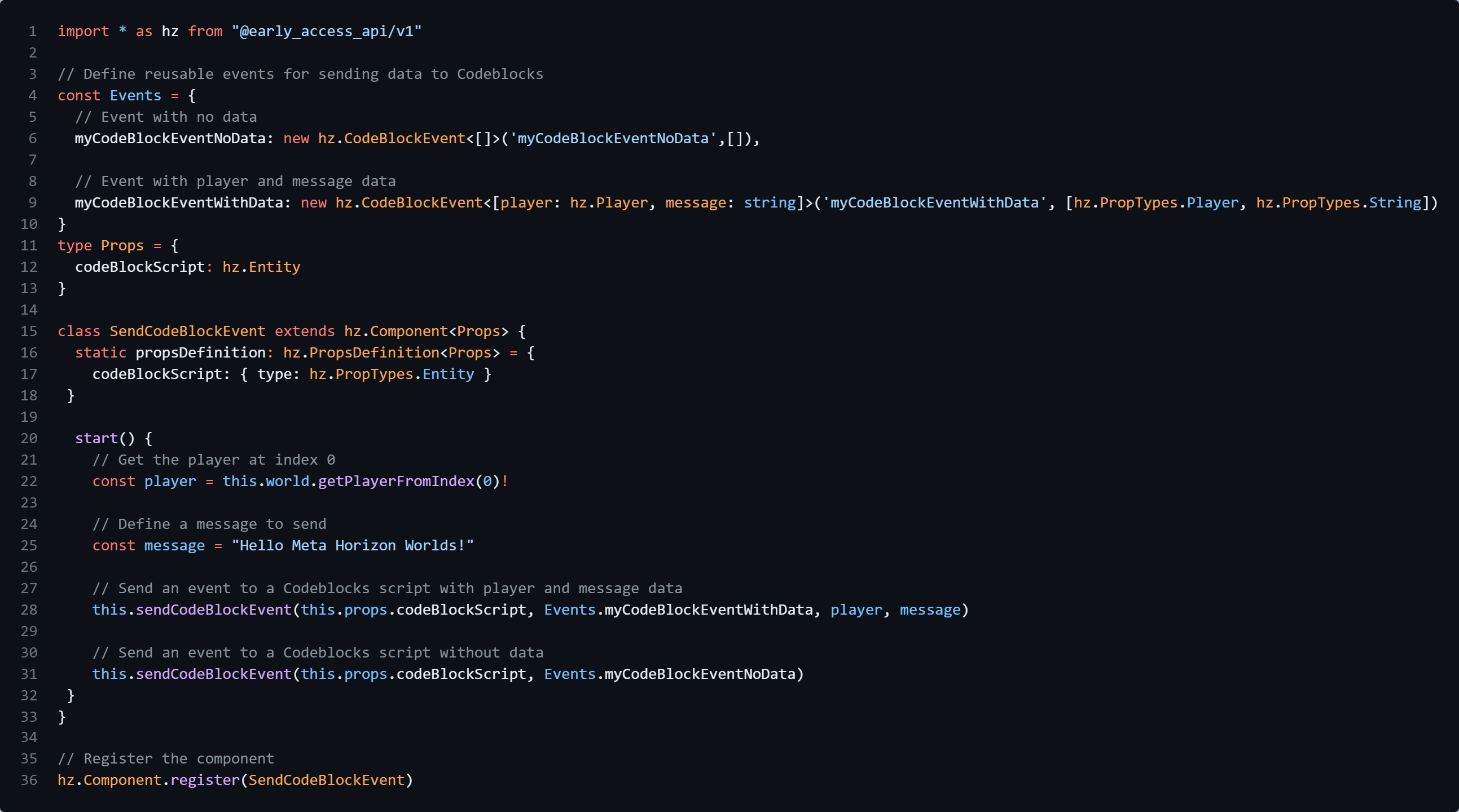Viewport: 1459px width, 812px height.
Task: Click Events.myCodeBlockEventWithData argument on line 28
Action: coord(679,610)
